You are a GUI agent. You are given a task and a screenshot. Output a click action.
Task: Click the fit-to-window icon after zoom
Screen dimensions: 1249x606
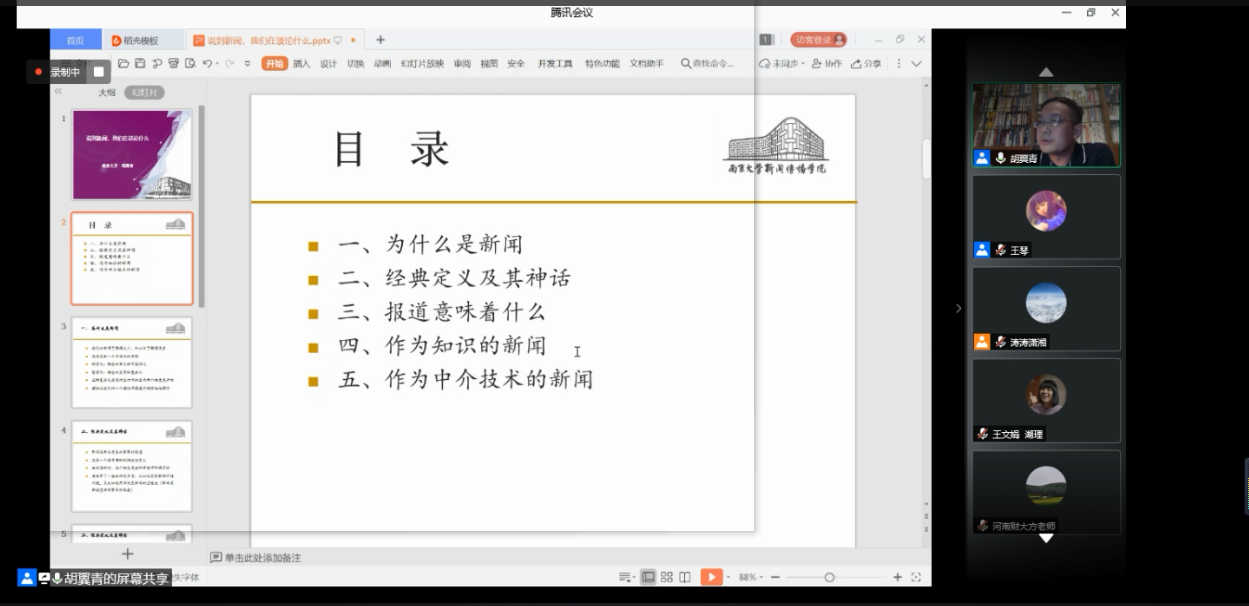coord(915,577)
